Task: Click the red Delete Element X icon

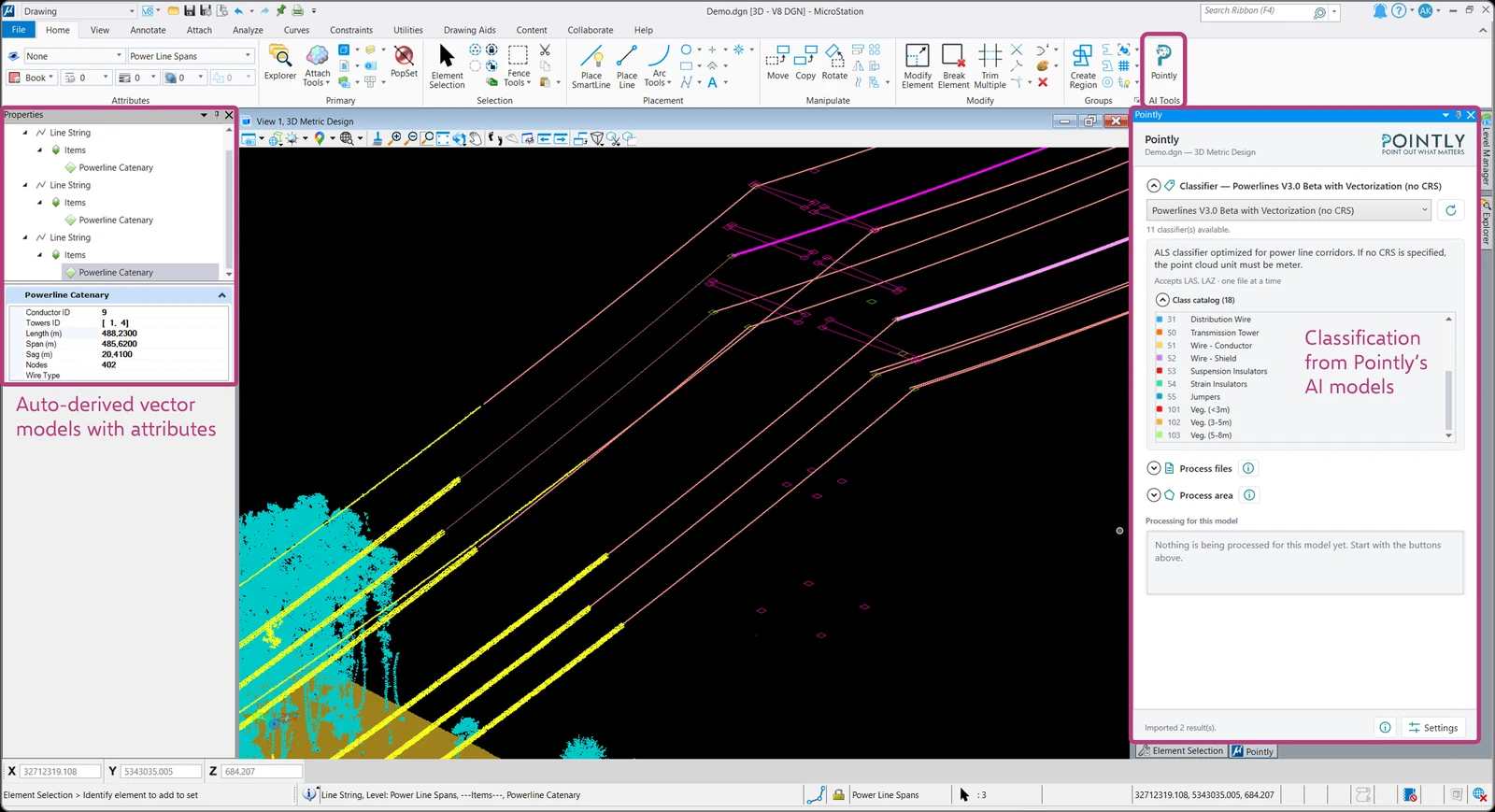Action: pos(1043,82)
